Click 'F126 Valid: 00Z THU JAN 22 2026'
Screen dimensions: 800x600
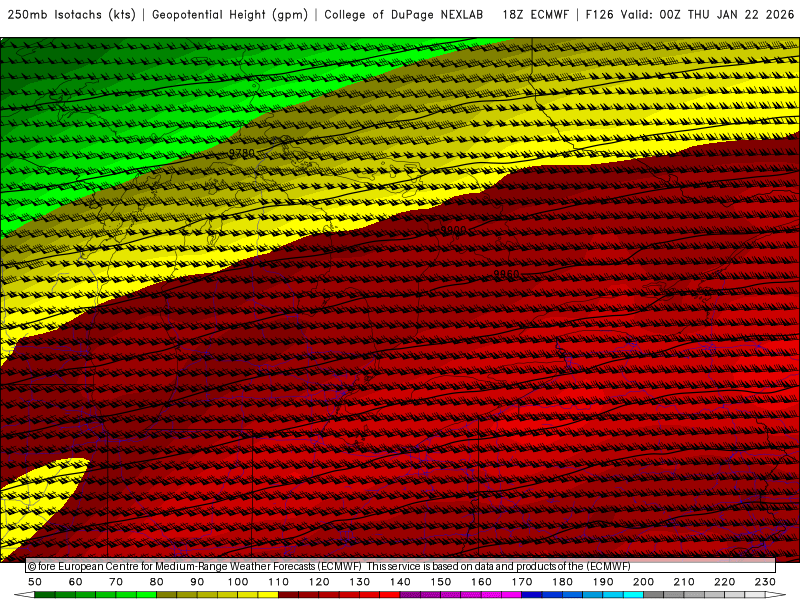(x=690, y=15)
